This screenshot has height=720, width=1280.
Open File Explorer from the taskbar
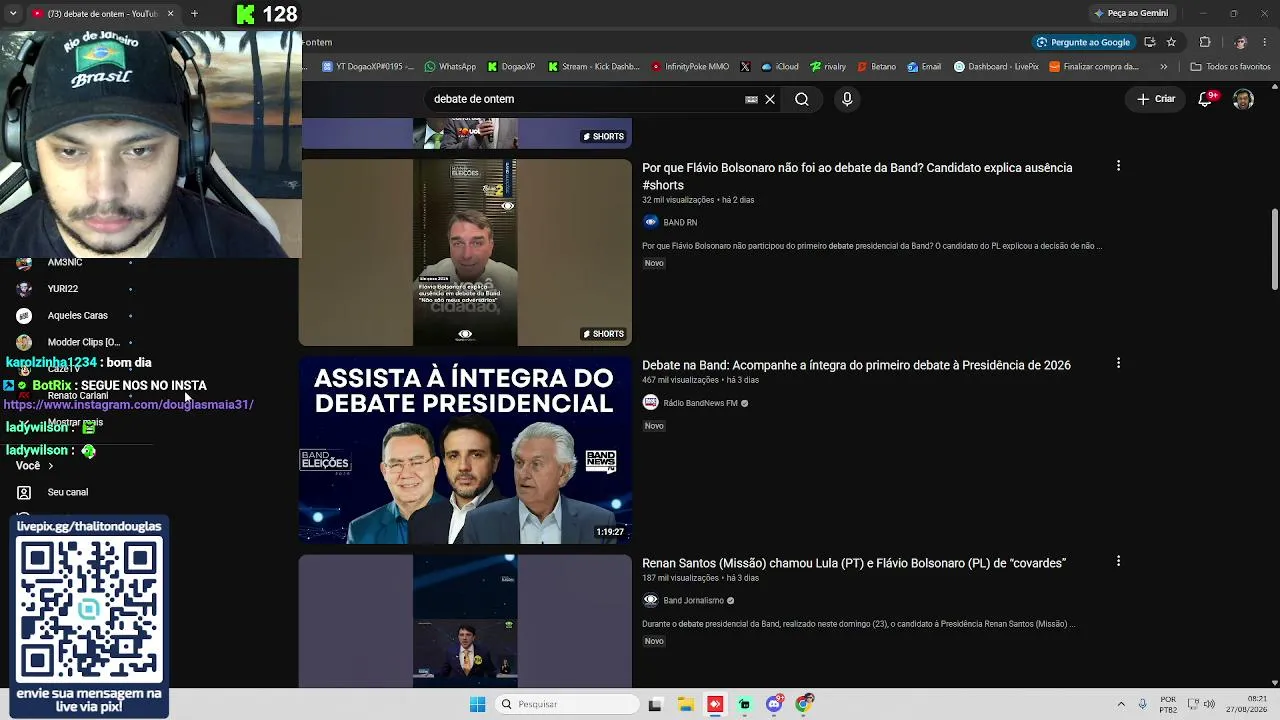tap(685, 704)
